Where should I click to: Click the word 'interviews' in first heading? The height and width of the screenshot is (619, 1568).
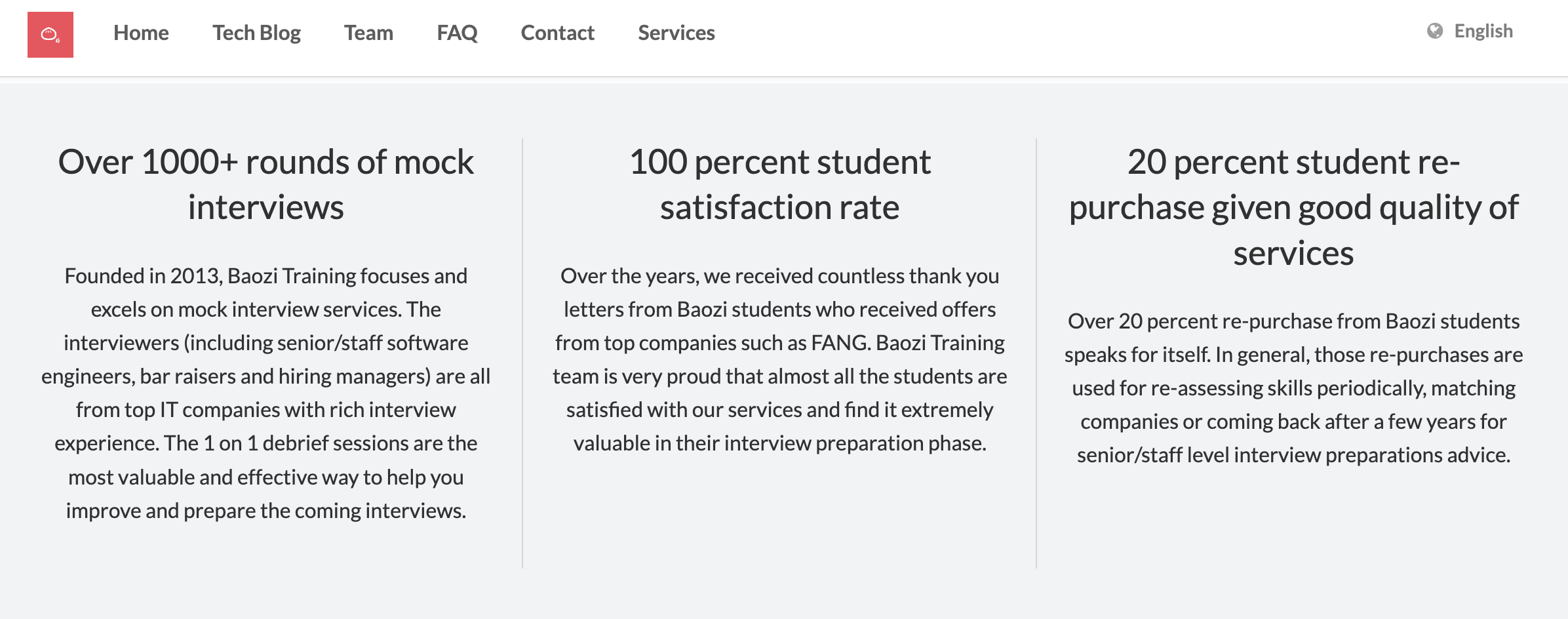click(x=266, y=207)
